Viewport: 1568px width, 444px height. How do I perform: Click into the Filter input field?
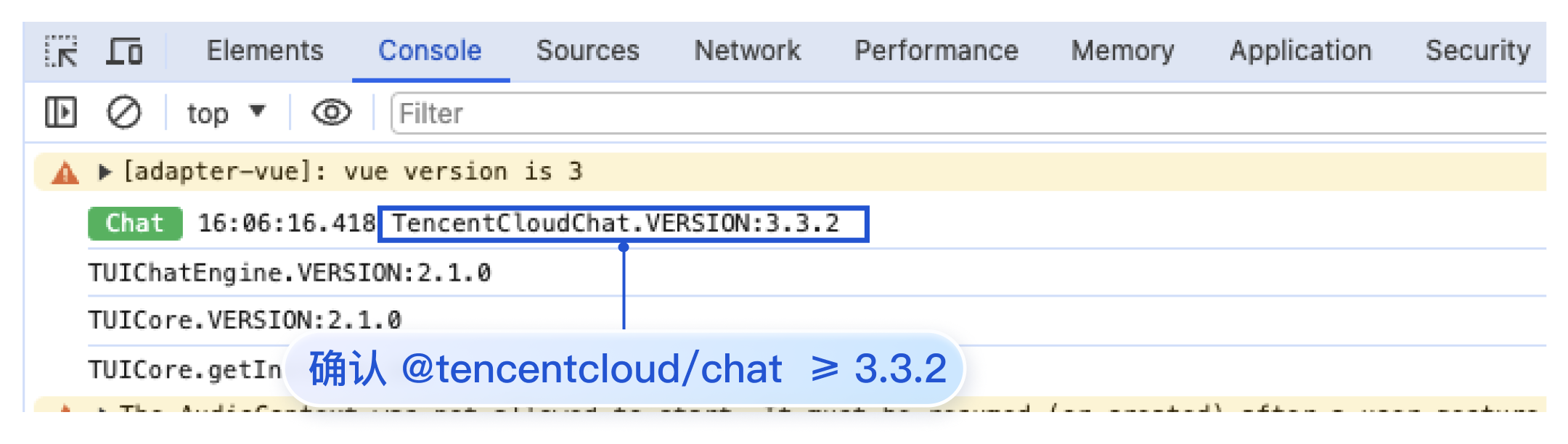(968, 113)
